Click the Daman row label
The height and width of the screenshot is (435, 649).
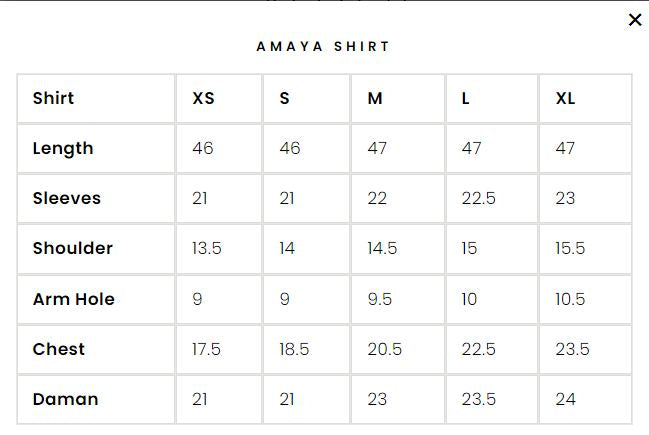tap(66, 399)
